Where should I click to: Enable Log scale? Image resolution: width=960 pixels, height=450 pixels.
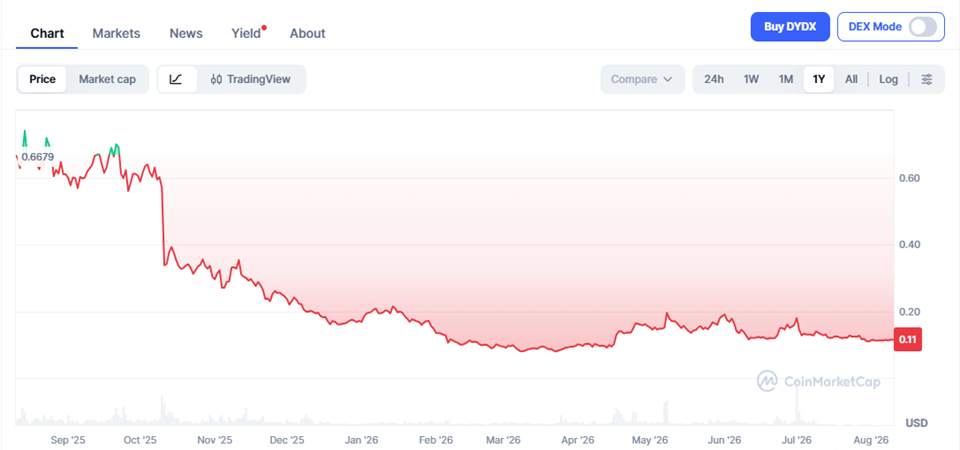point(888,79)
